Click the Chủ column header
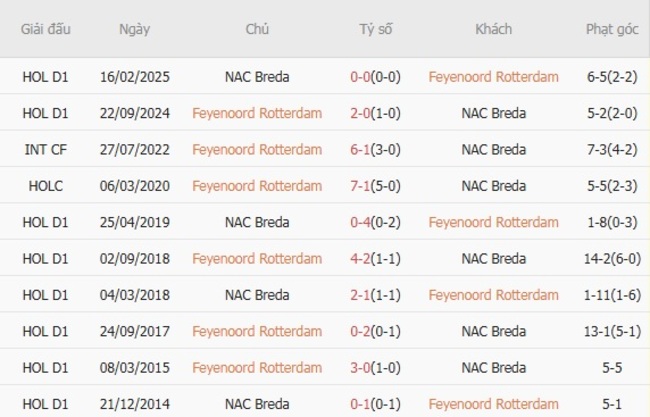650x417 pixels. coord(257,29)
